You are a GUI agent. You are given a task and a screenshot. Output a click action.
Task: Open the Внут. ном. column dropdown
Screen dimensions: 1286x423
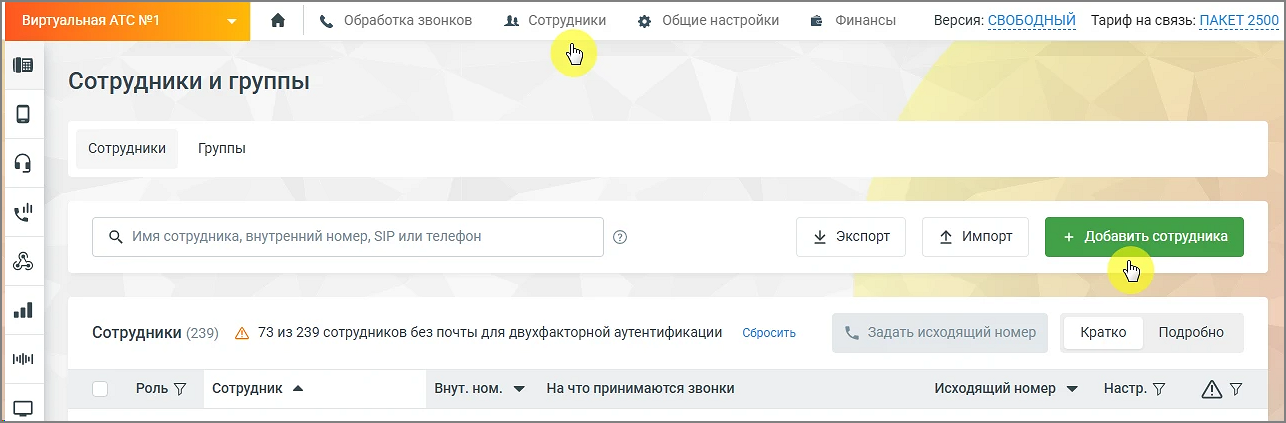(519, 389)
